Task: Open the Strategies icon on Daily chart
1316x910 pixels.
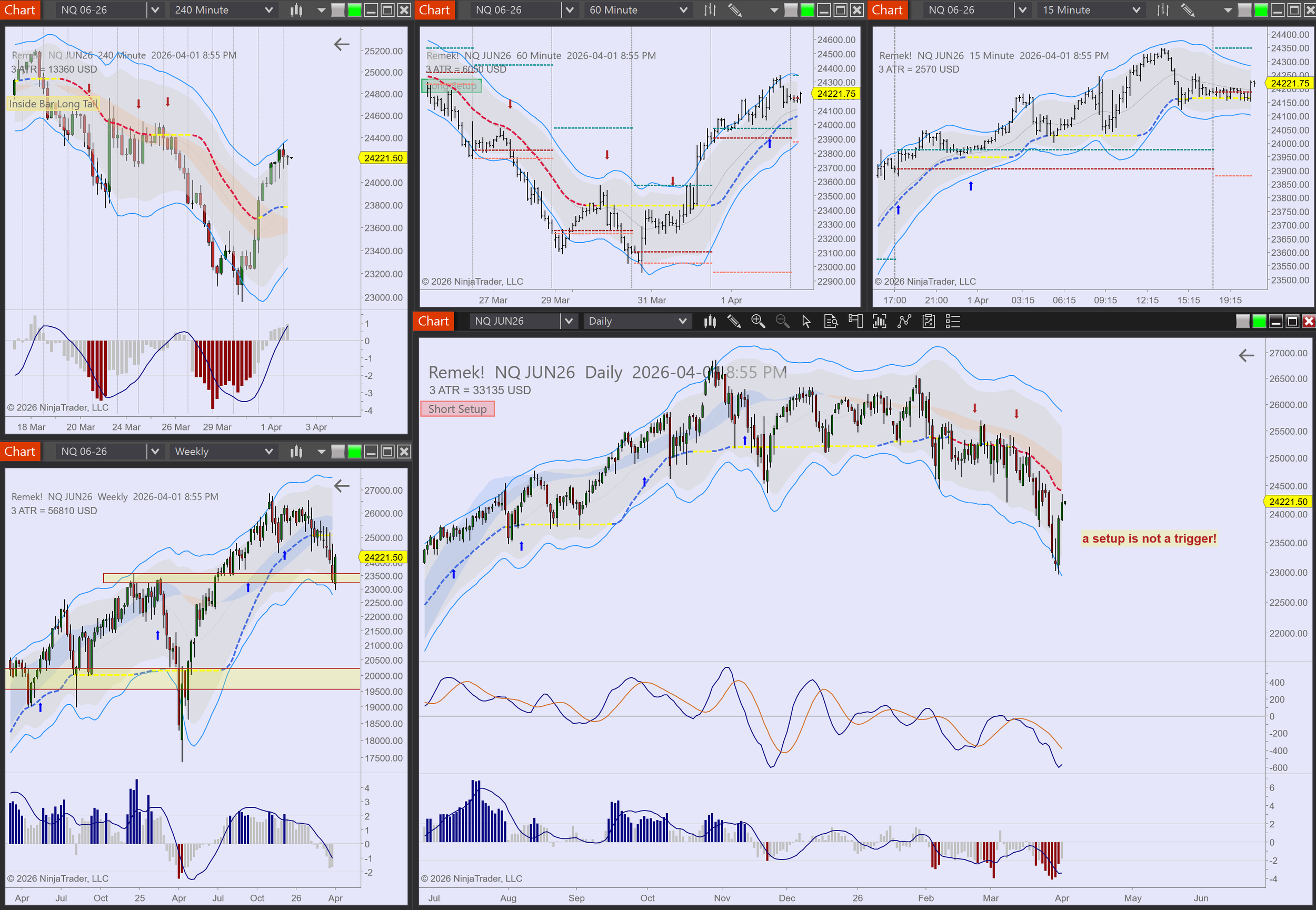Action: click(928, 322)
